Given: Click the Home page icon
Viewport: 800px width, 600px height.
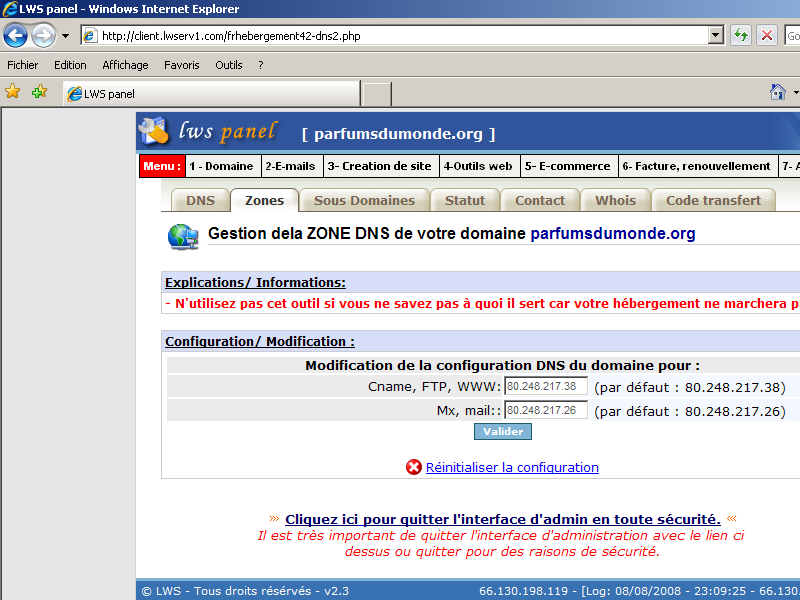Looking at the screenshot, I should [x=778, y=92].
